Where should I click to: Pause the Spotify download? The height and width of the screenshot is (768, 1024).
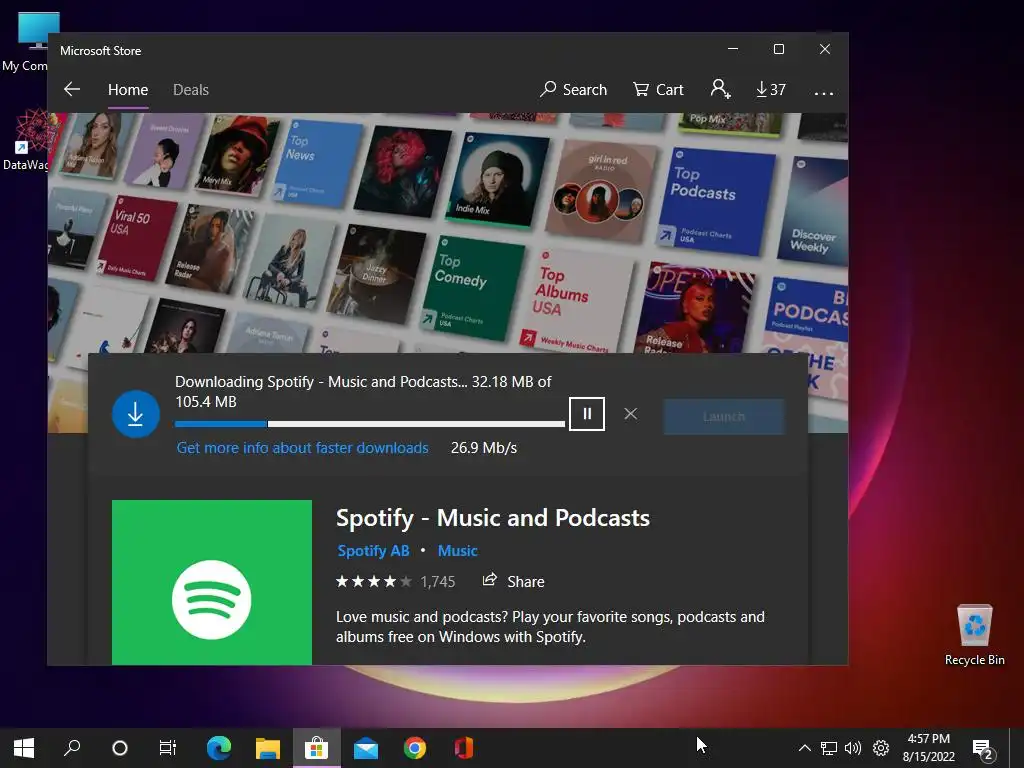click(586, 414)
